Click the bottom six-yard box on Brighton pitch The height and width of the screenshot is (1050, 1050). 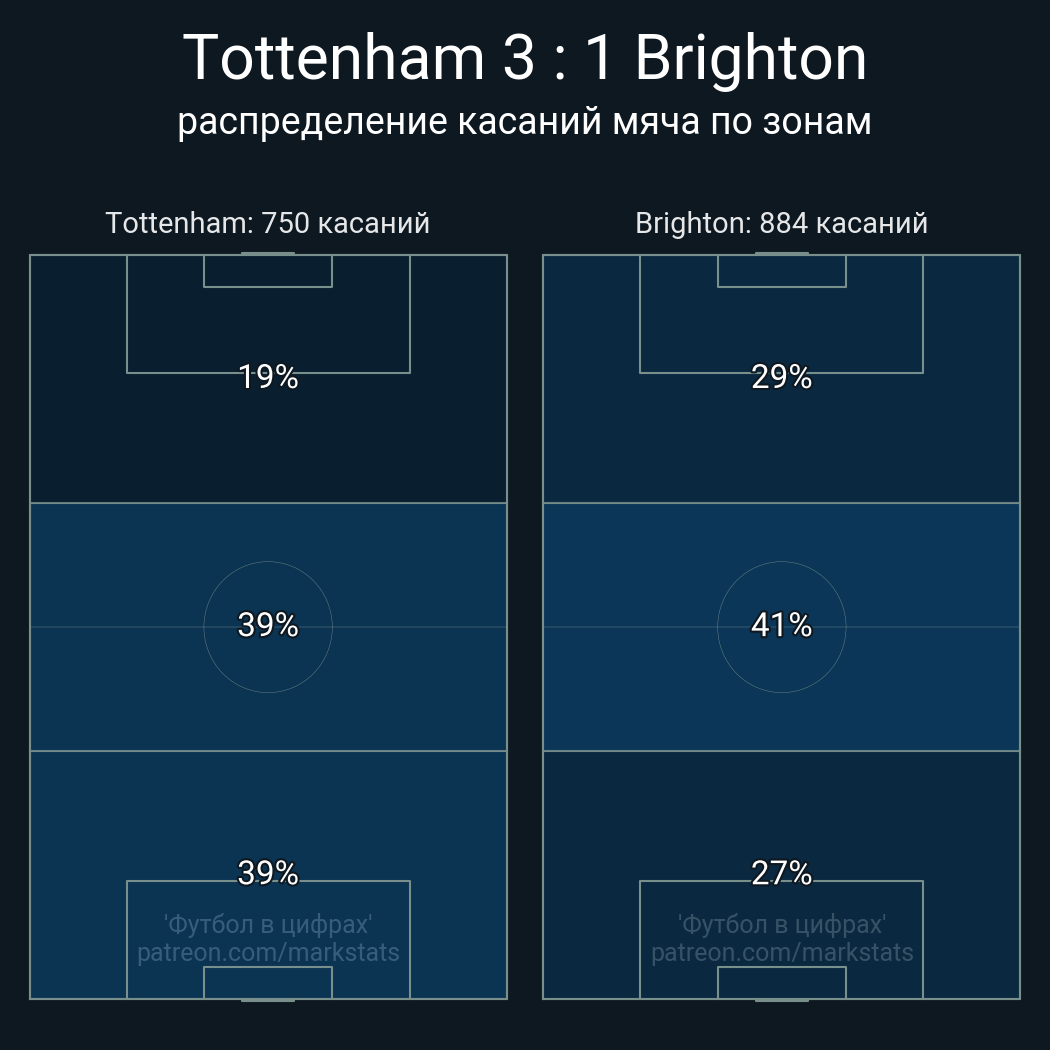[x=781, y=982]
